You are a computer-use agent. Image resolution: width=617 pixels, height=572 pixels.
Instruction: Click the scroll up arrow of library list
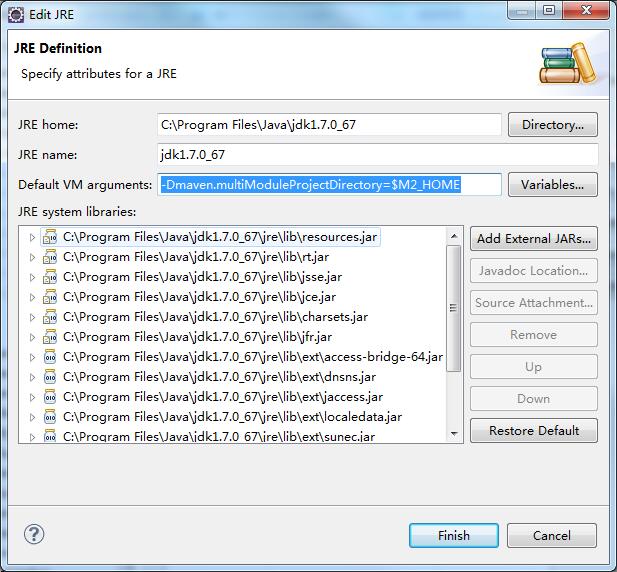click(x=454, y=236)
